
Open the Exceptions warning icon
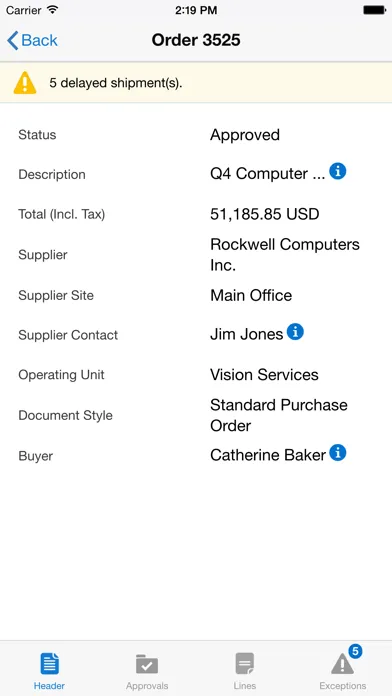click(x=342, y=665)
